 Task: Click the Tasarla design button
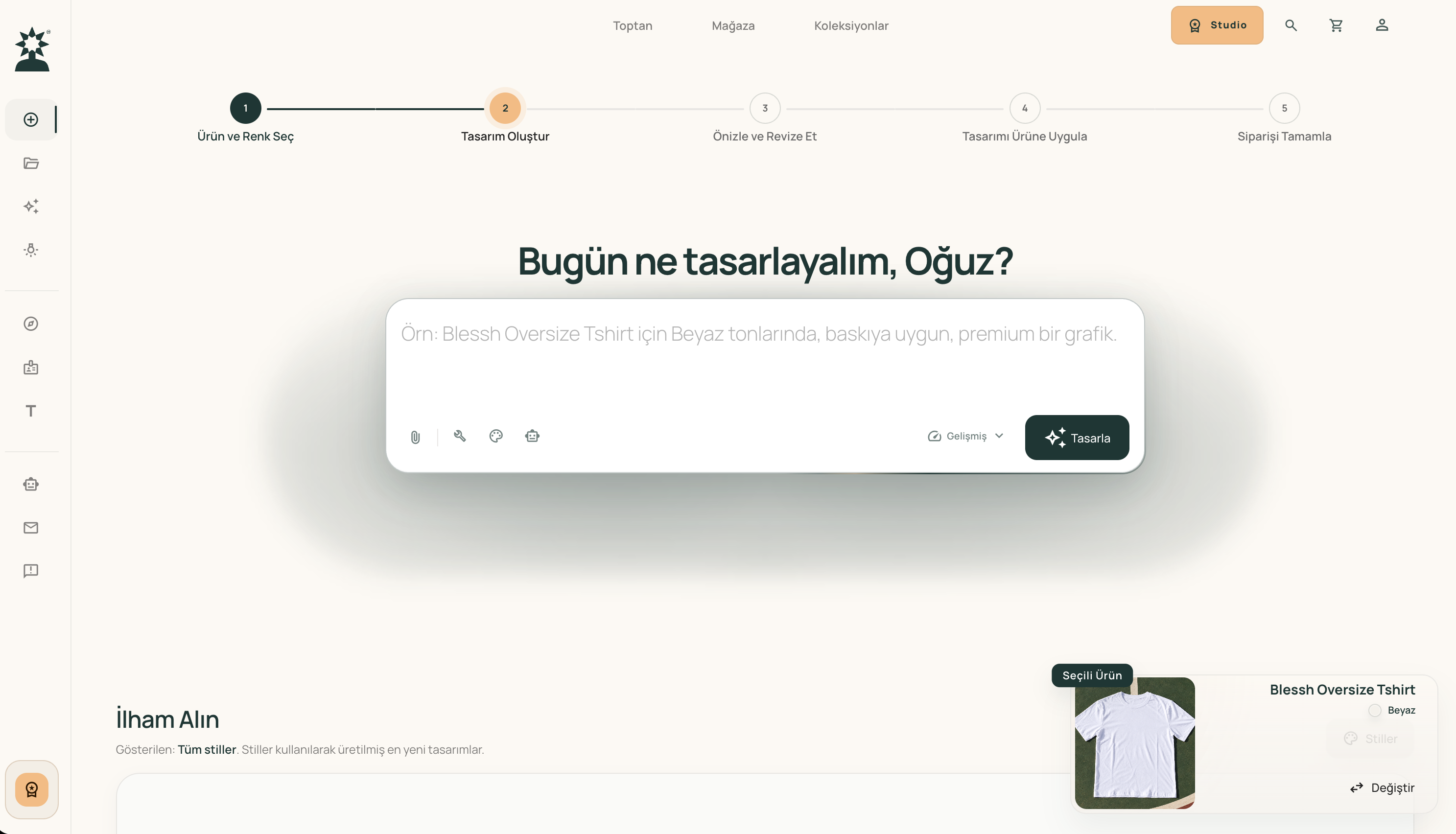(x=1077, y=438)
